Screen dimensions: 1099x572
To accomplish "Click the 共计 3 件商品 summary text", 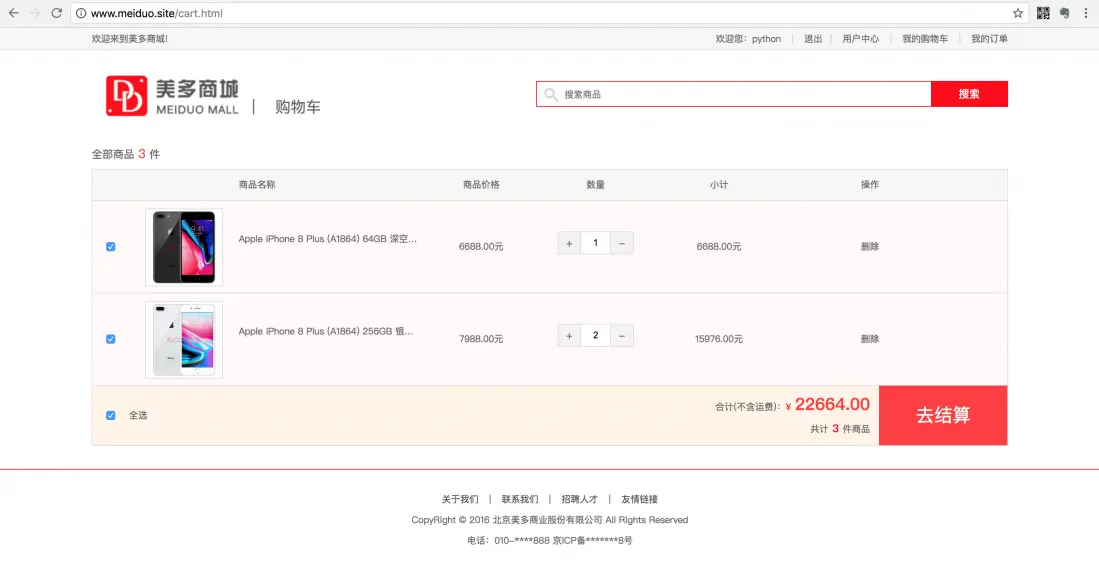I will [840, 429].
